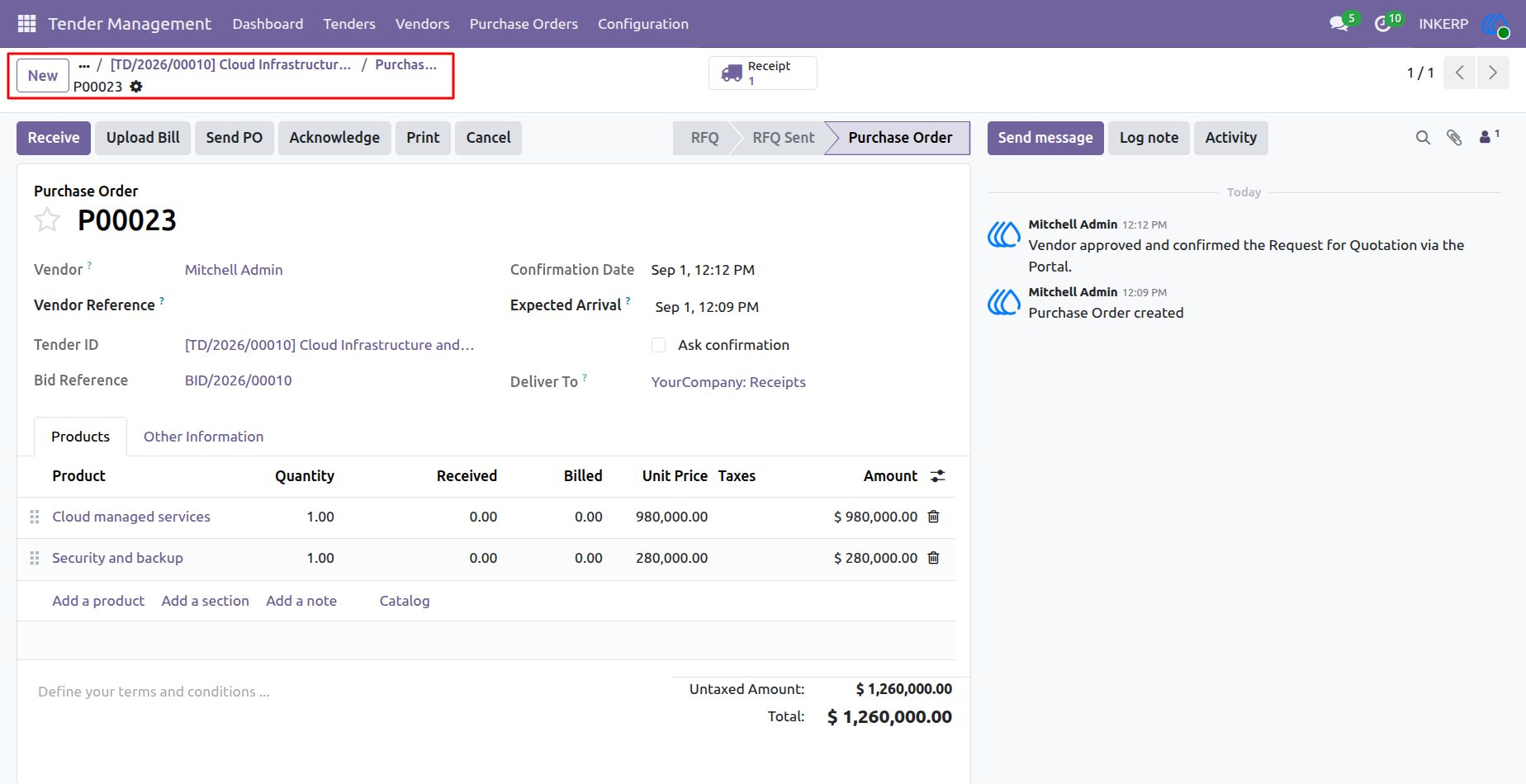
Task: Open the Dashboard menu
Action: [268, 24]
